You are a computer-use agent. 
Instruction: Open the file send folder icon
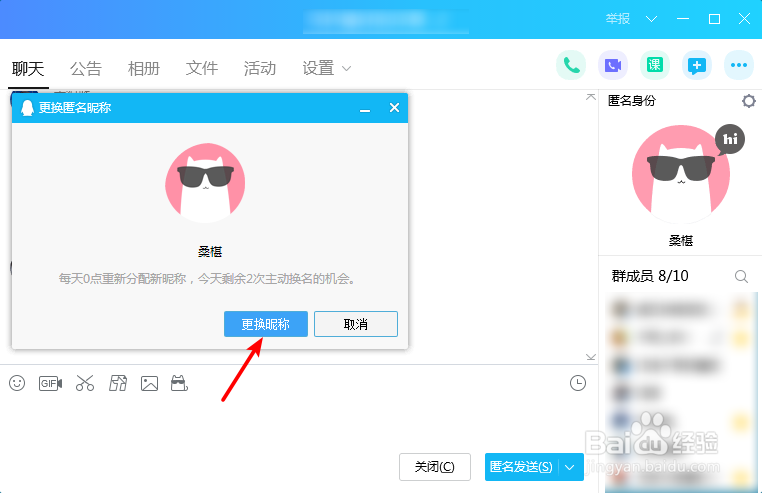[x=118, y=383]
